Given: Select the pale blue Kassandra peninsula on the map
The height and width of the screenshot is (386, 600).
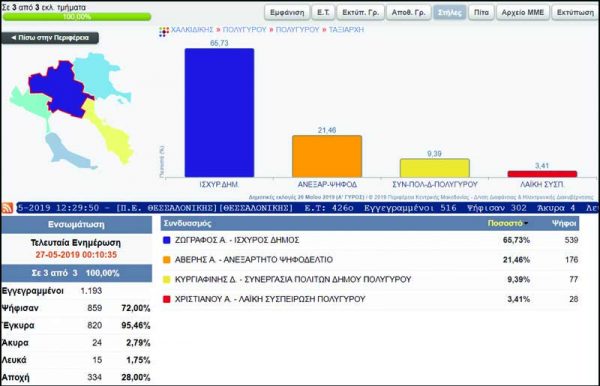Looking at the screenshot, I should [65, 150].
